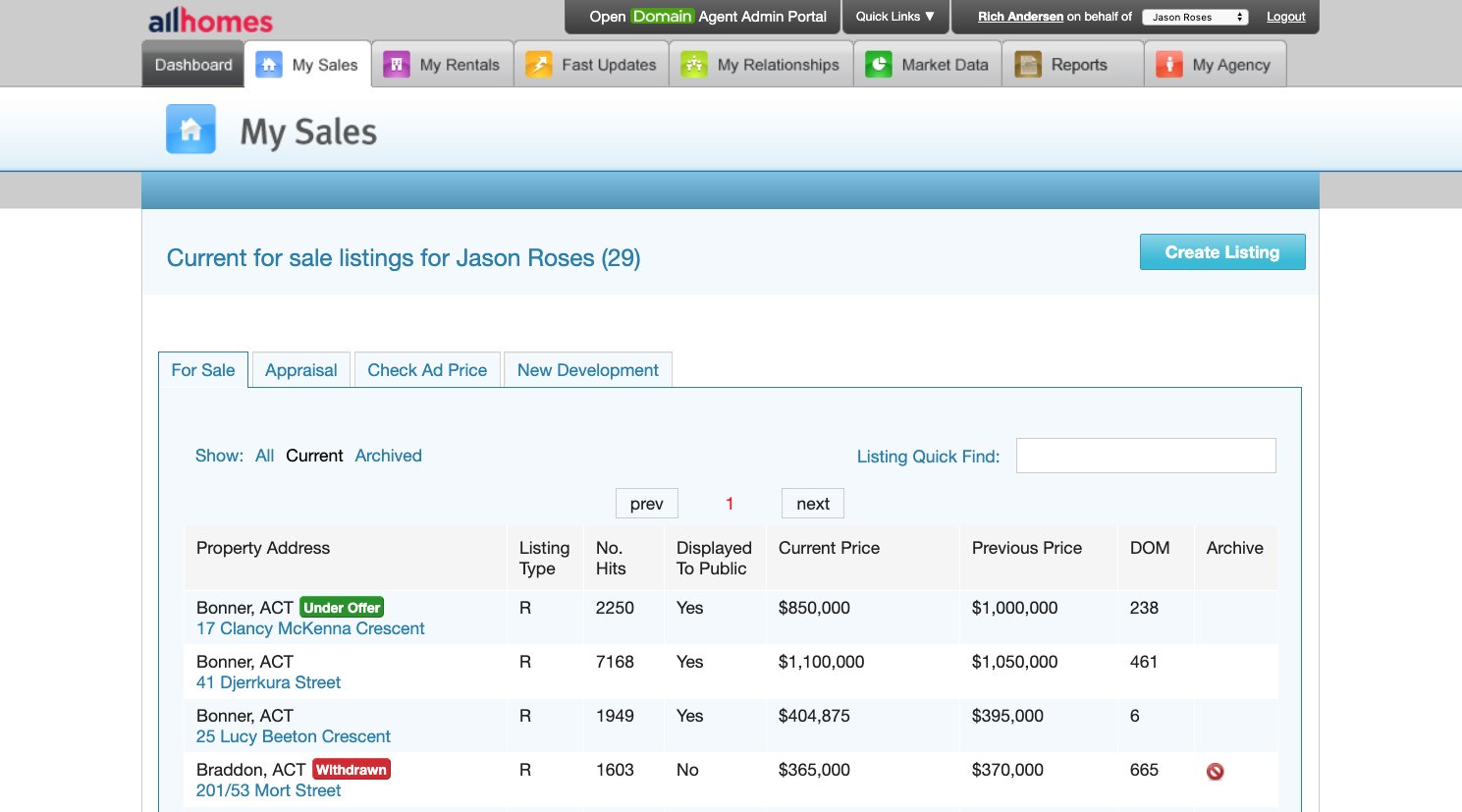Open the Market Data tab
The width and height of the screenshot is (1462, 812).
pos(928,65)
